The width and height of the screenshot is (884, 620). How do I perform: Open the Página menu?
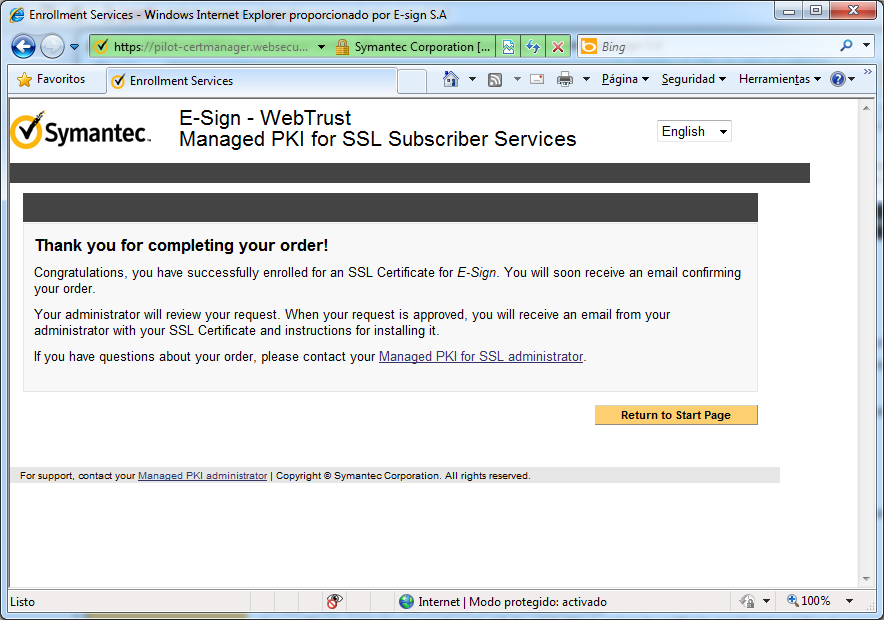coord(624,79)
